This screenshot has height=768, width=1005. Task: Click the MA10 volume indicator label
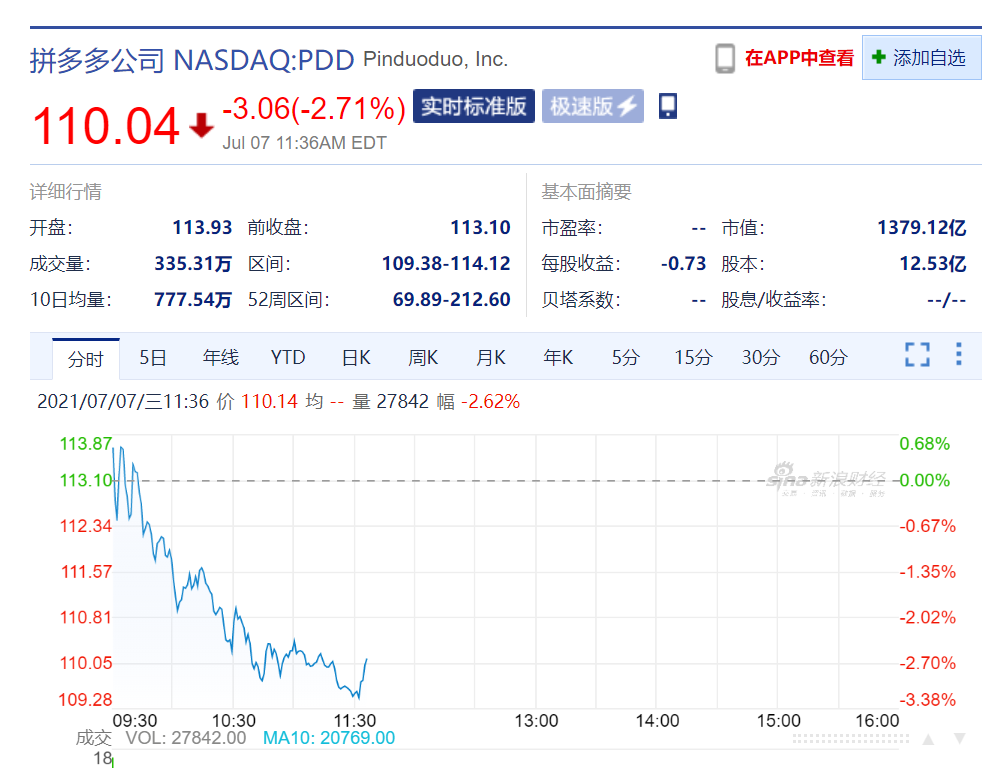[x=328, y=738]
